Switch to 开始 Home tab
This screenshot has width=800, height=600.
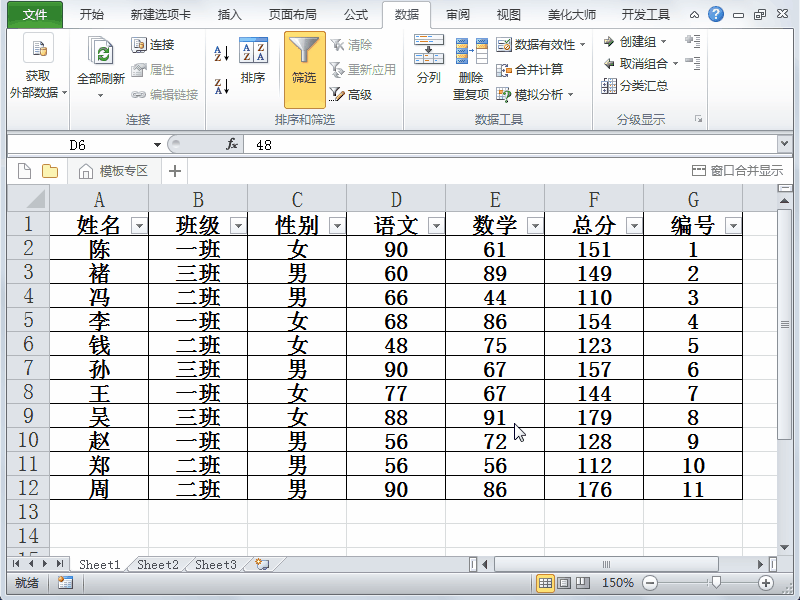[92, 15]
